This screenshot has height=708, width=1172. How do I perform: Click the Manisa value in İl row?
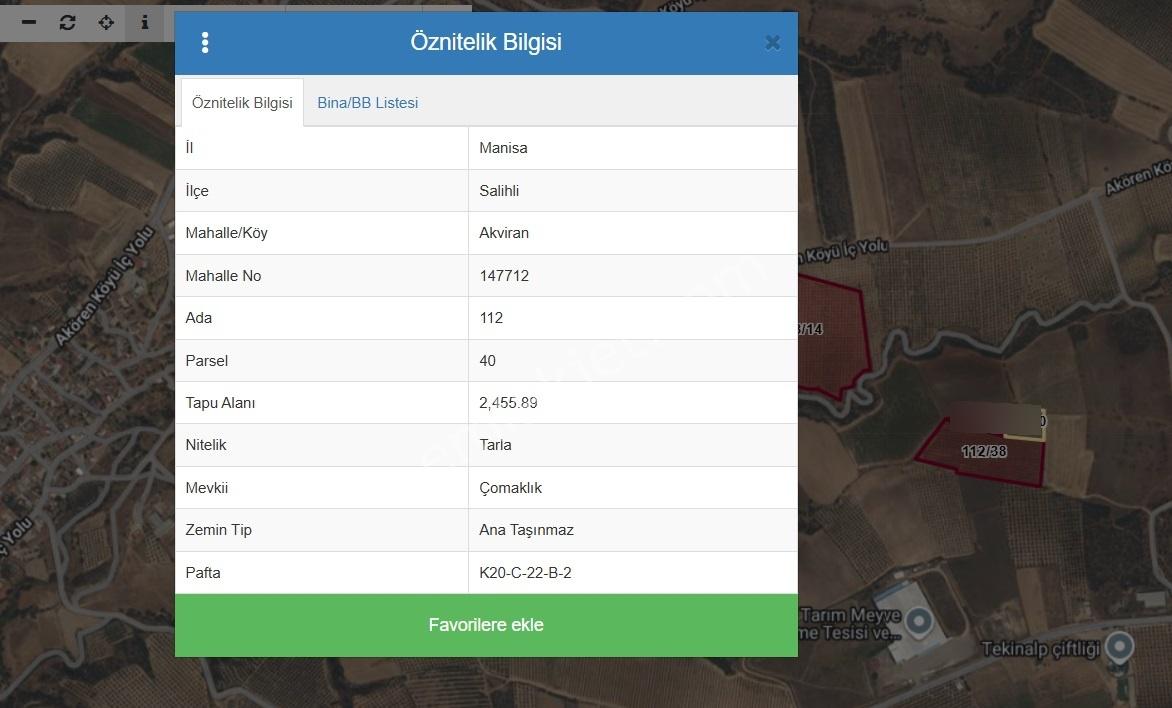pyautogui.click(x=503, y=148)
